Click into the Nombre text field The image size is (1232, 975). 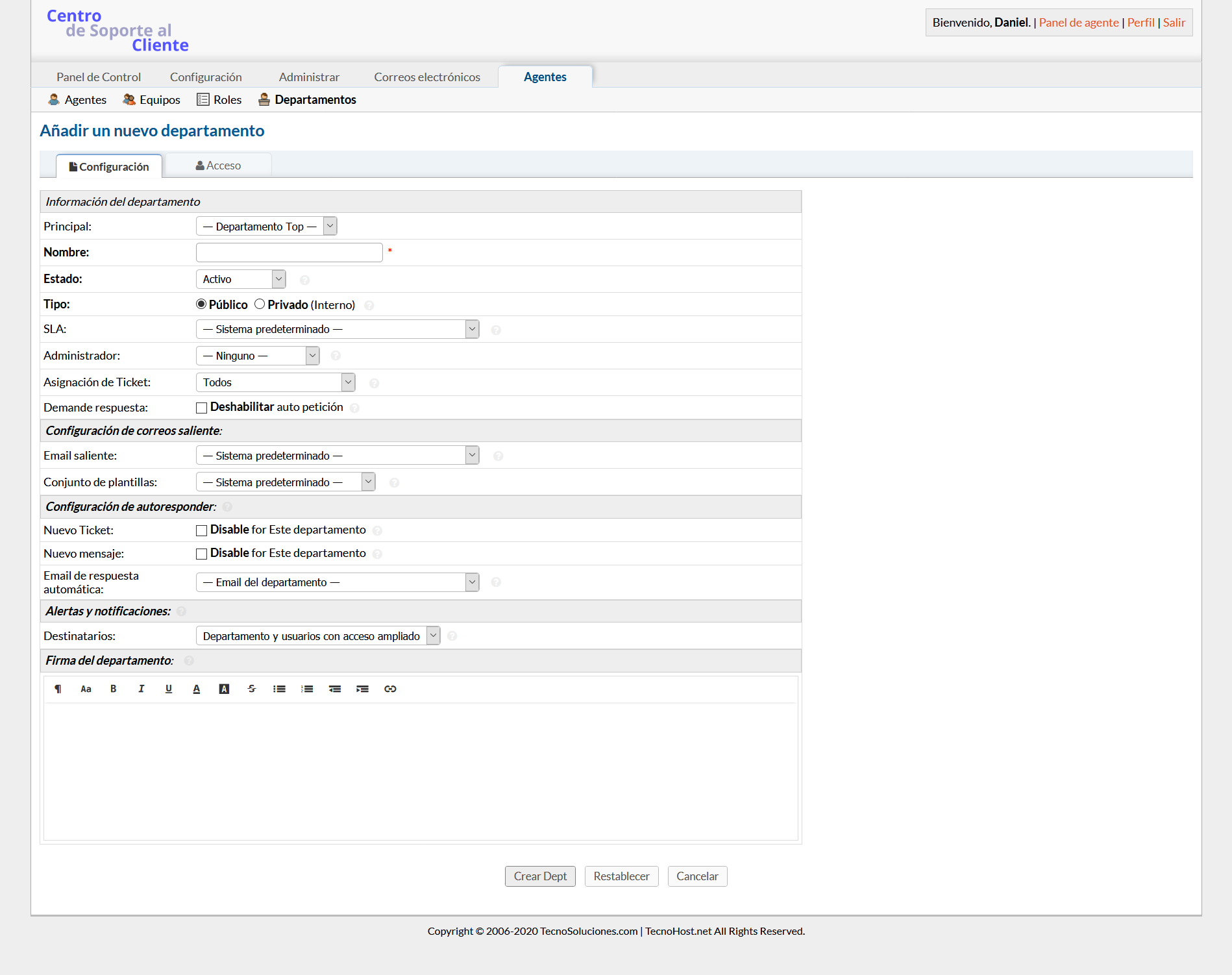tap(289, 253)
